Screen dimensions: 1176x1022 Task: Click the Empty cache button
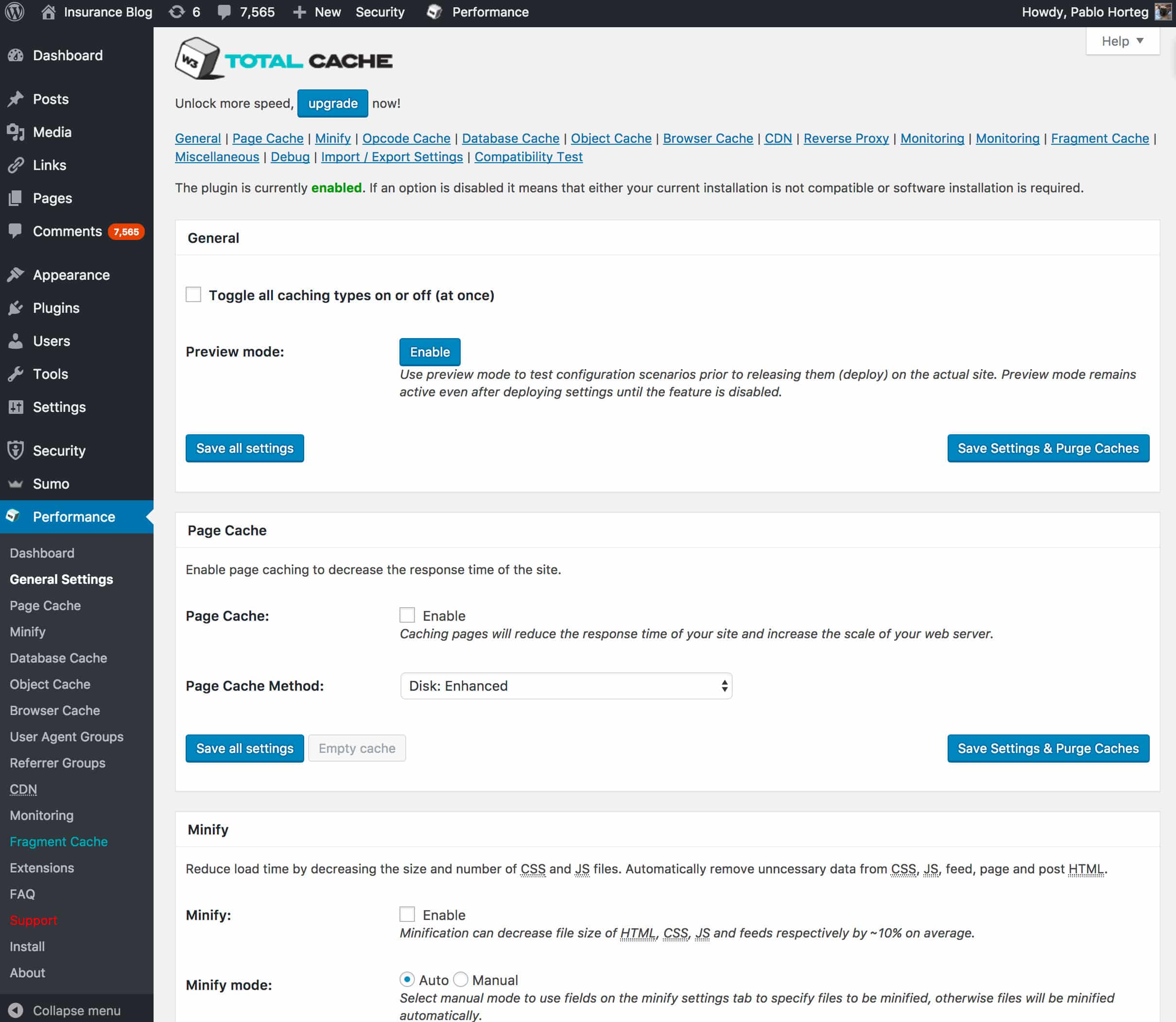(357, 748)
